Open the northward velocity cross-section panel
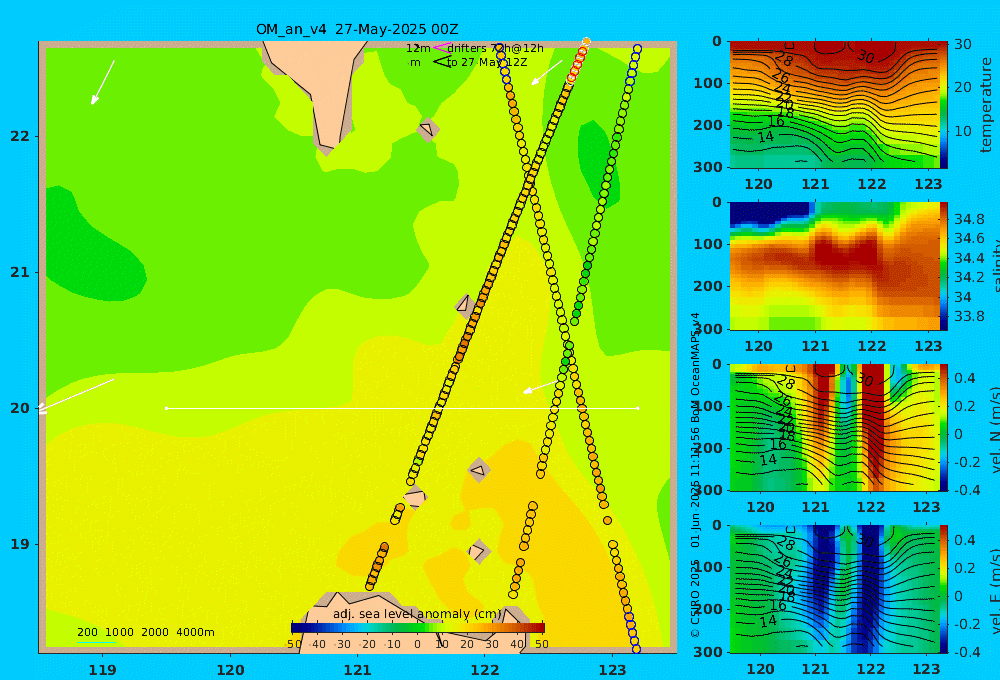 coord(834,427)
